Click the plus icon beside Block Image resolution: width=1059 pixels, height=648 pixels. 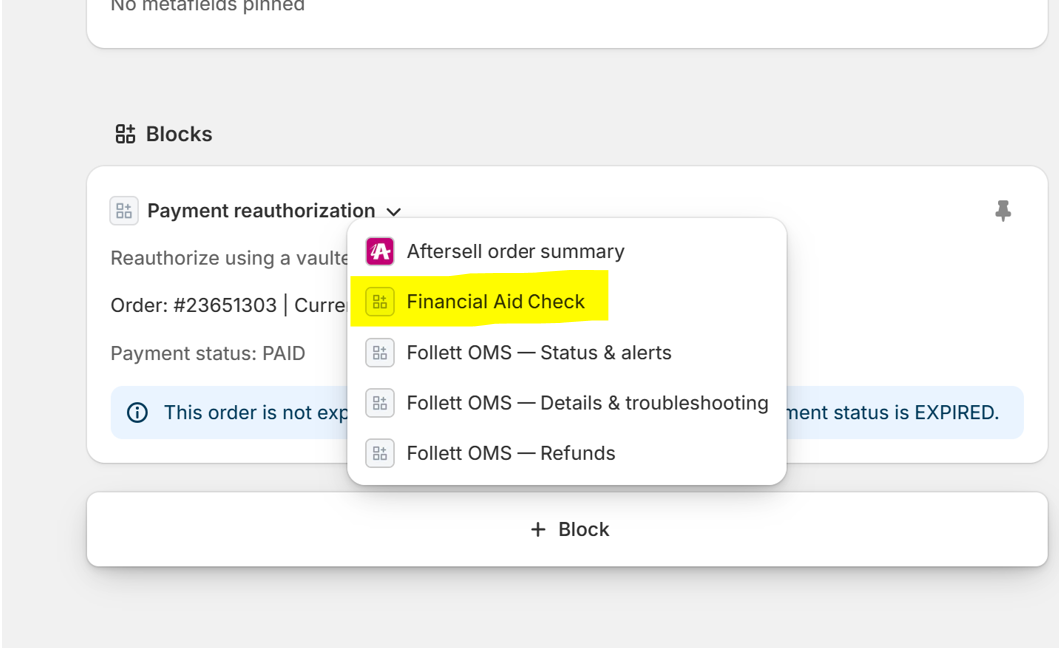coord(538,529)
